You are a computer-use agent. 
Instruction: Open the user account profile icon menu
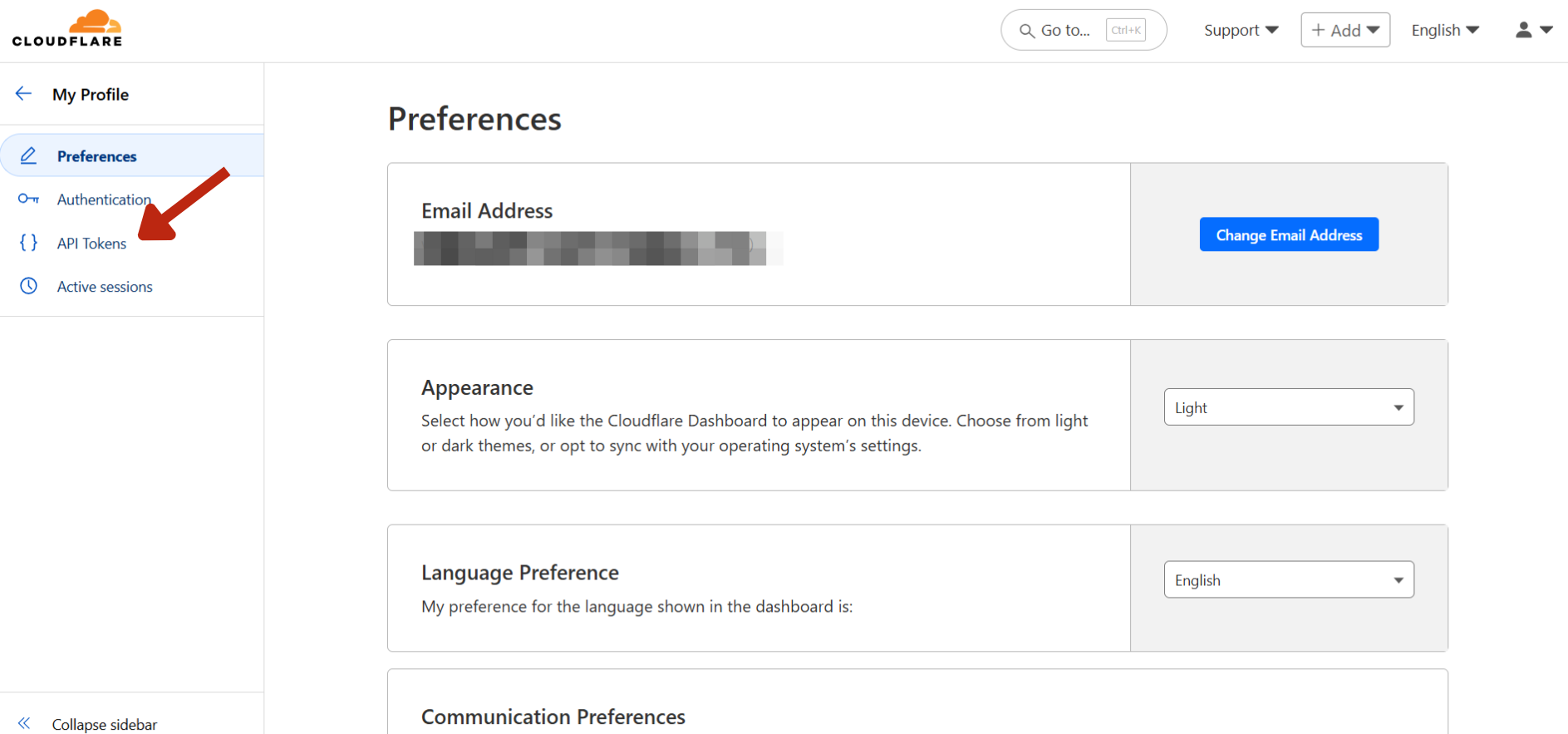pyautogui.click(x=1523, y=30)
